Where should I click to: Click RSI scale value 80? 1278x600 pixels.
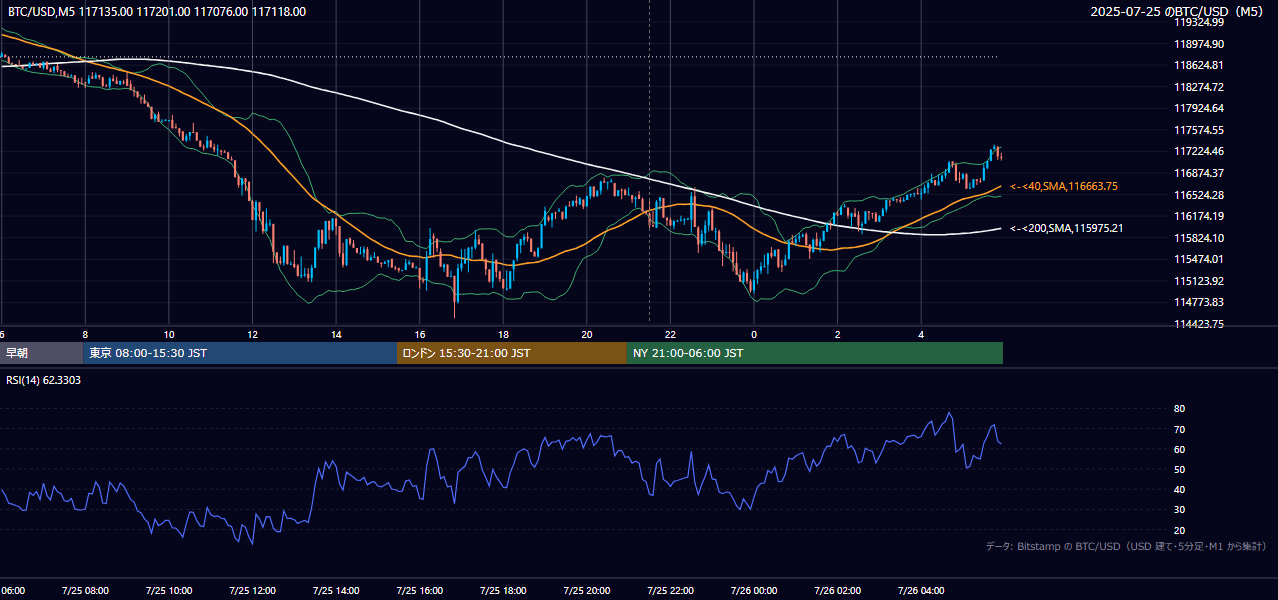pyautogui.click(x=1179, y=409)
